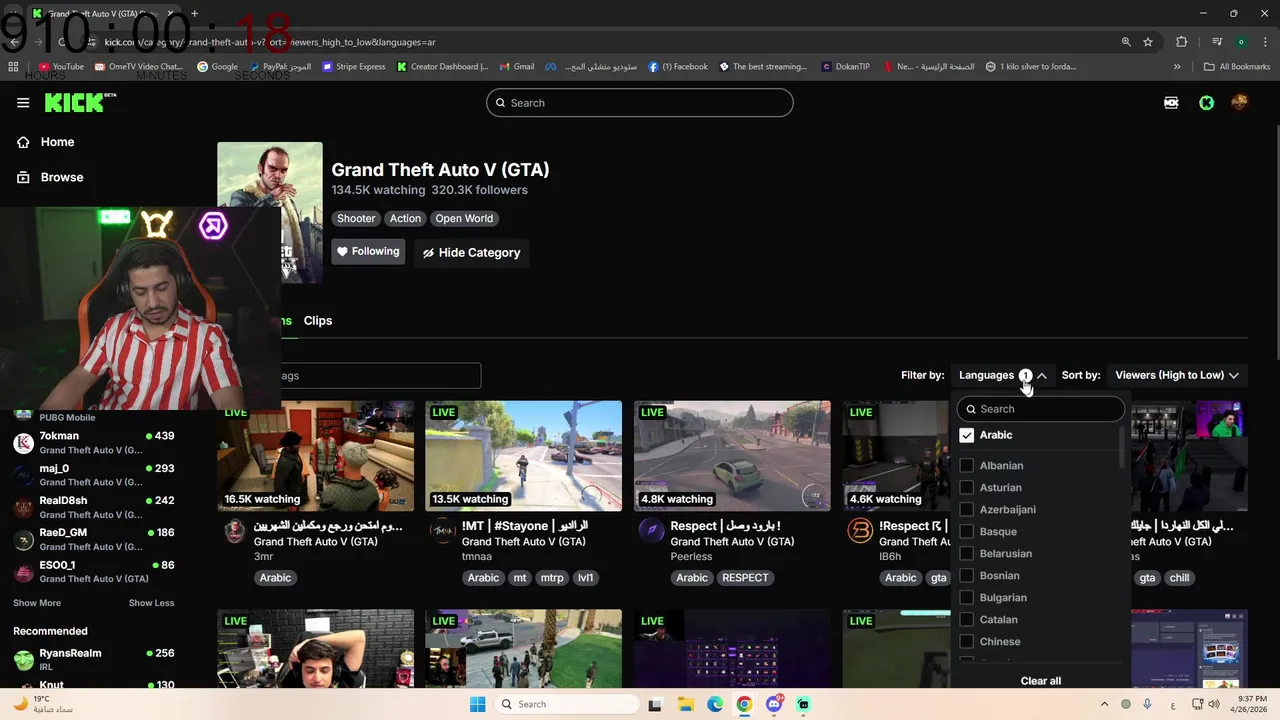Click the zoom magnifier icon in address bar
Viewport: 1280px width, 720px height.
[x=1126, y=42]
